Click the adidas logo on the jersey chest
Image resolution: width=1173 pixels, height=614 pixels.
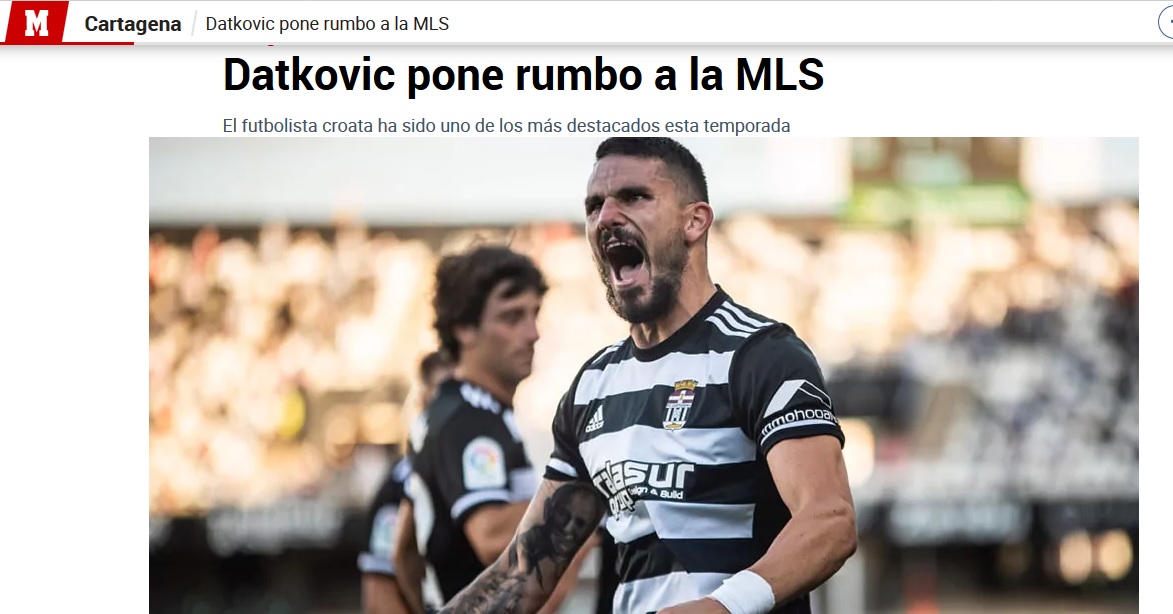(595, 420)
